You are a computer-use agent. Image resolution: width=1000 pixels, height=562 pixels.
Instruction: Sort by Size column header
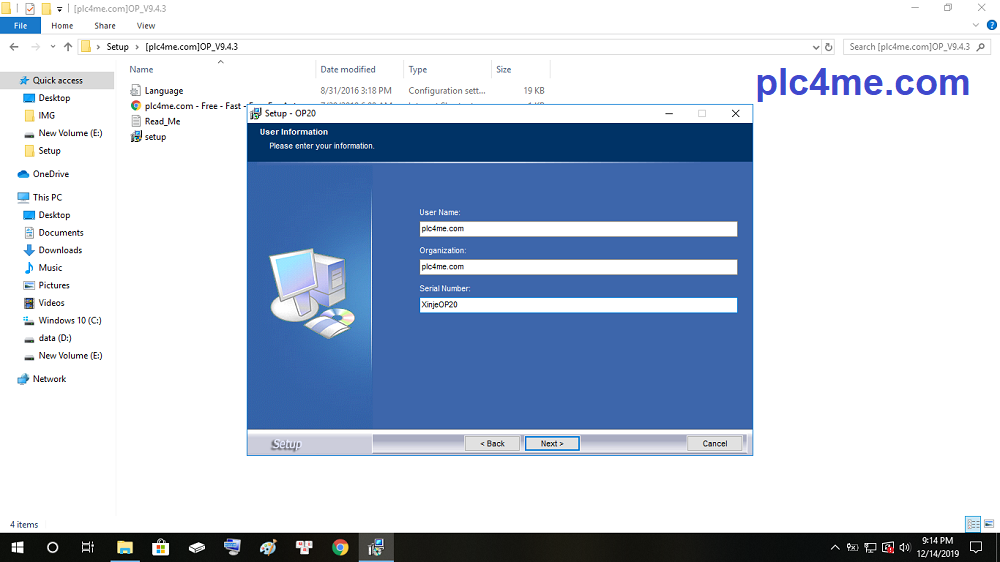coord(504,70)
